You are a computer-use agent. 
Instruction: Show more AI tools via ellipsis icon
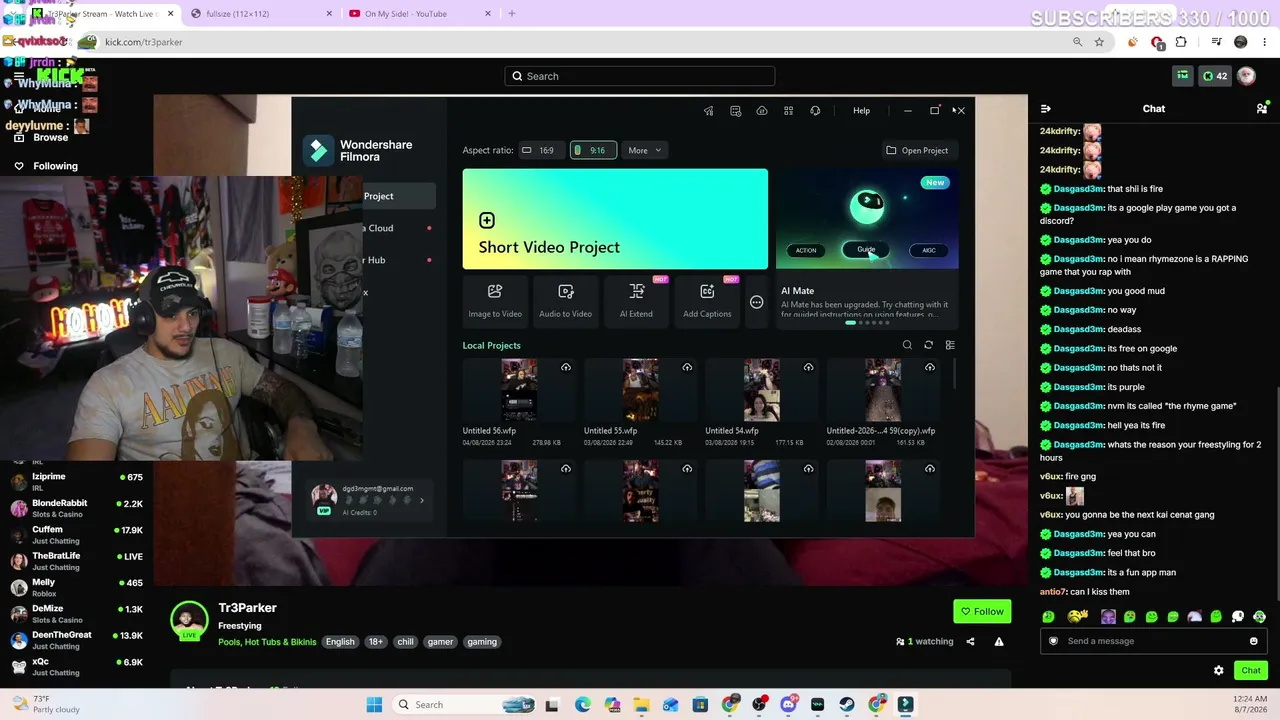(x=756, y=302)
